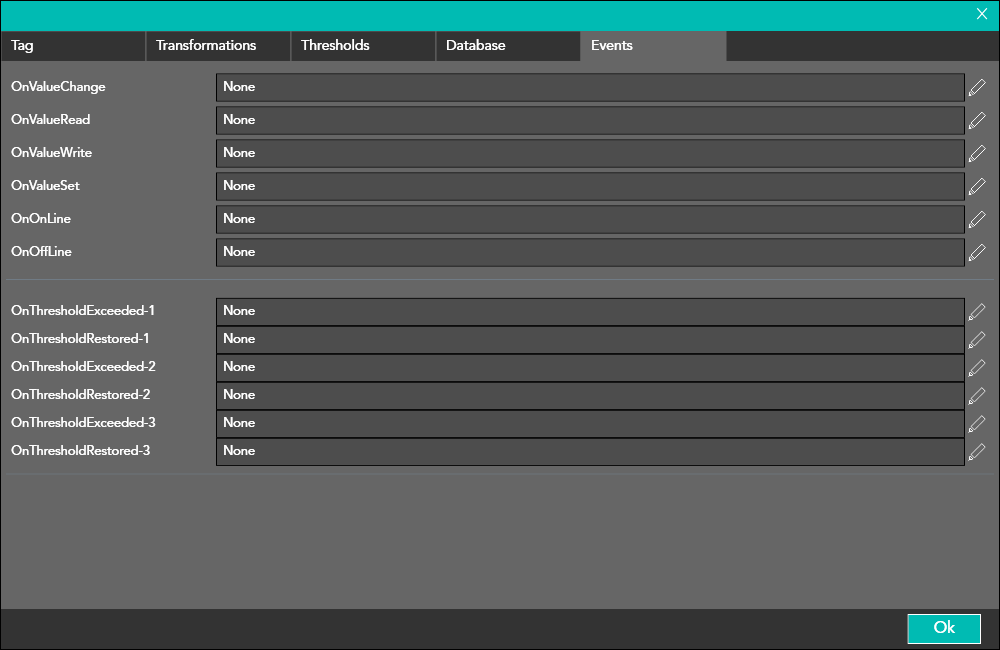Click the OnValueSet edit pencil icon
1000x650 pixels.
pos(977,186)
